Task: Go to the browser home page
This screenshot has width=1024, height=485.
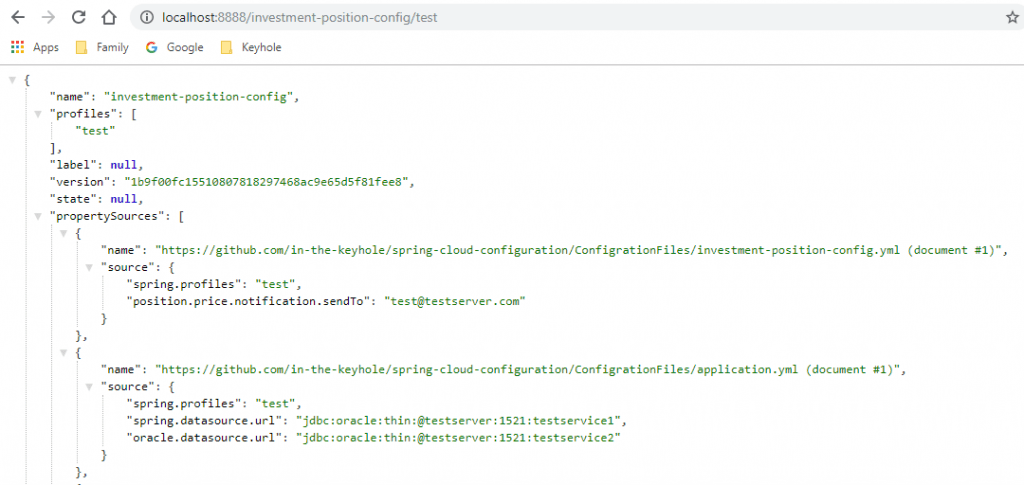Action: click(x=108, y=17)
